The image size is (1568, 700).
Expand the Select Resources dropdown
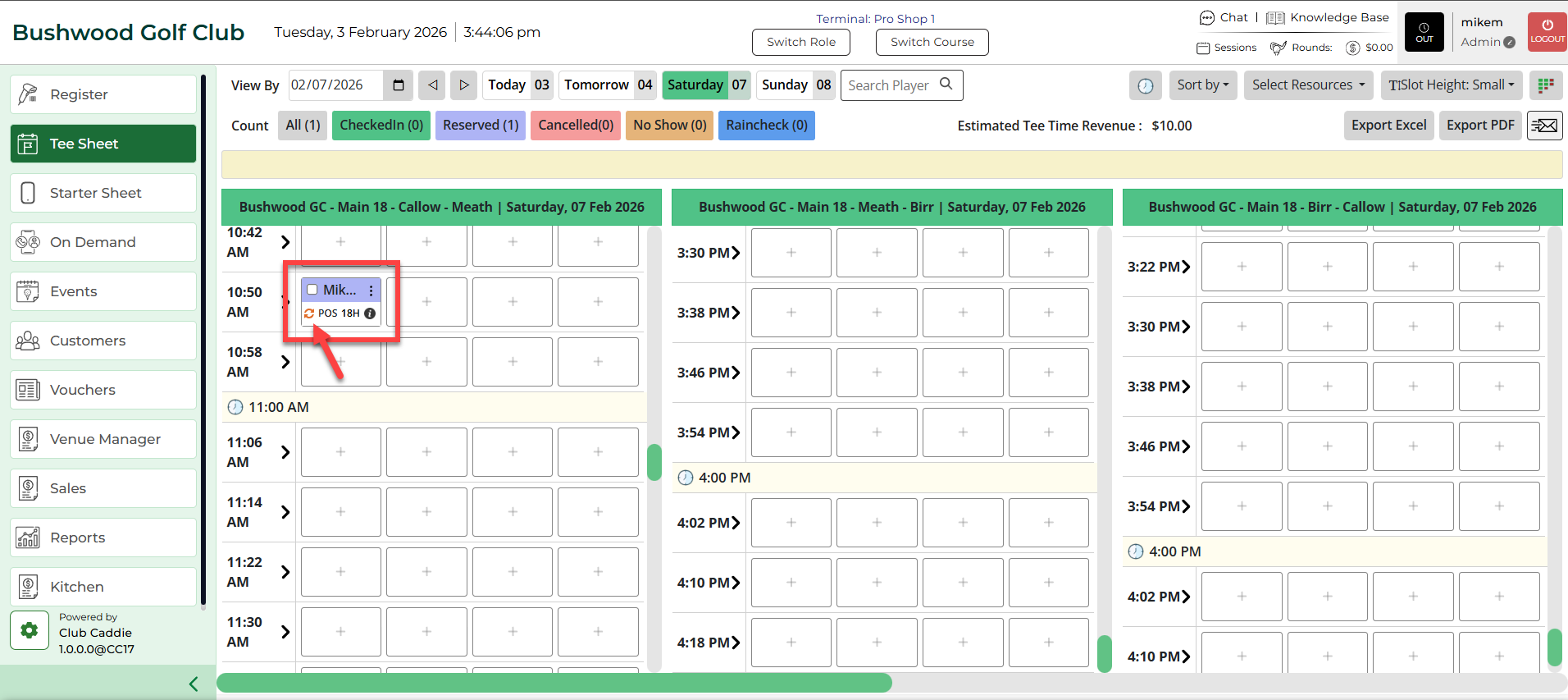(x=1308, y=85)
